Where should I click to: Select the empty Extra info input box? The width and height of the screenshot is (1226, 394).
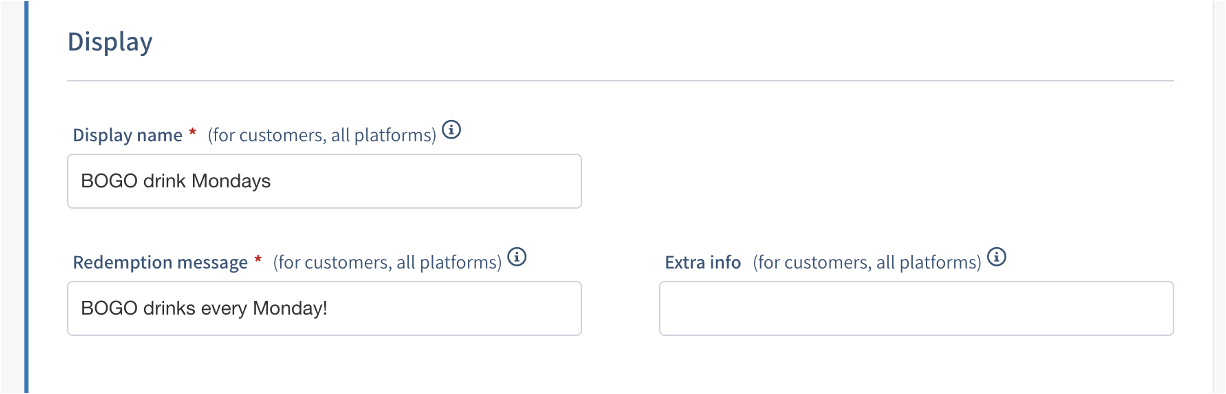[916, 308]
